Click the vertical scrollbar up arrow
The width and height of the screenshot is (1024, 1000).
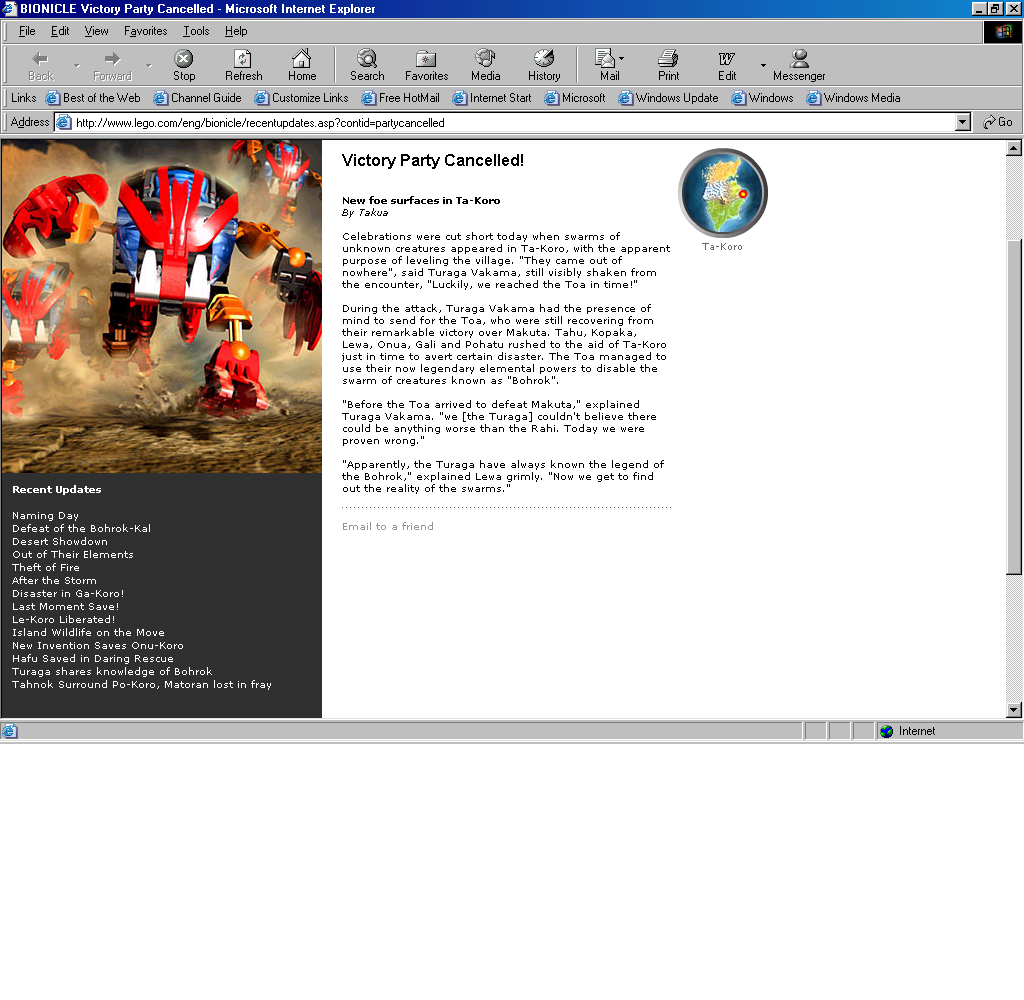[x=1014, y=148]
